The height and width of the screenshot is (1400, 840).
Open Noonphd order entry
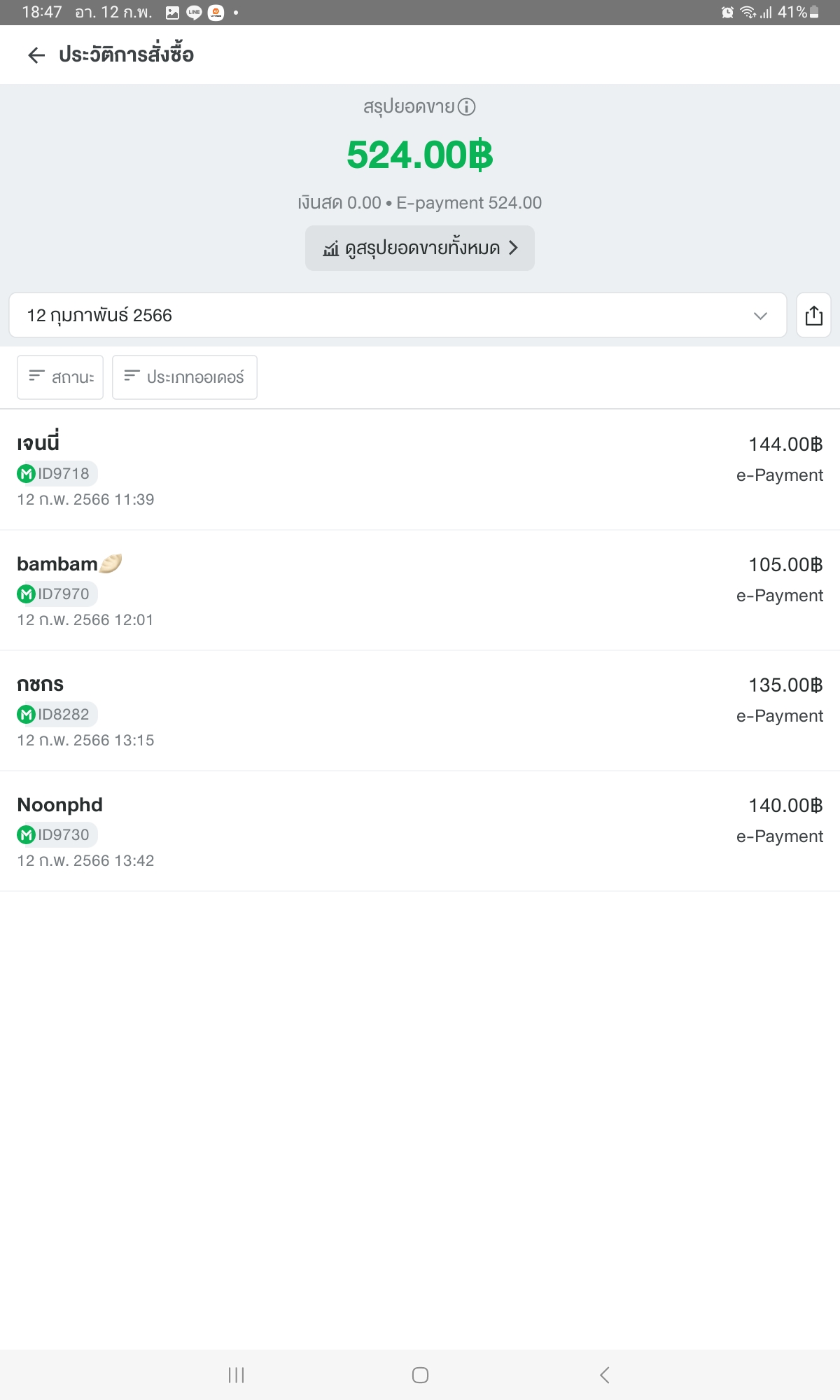pos(420,831)
